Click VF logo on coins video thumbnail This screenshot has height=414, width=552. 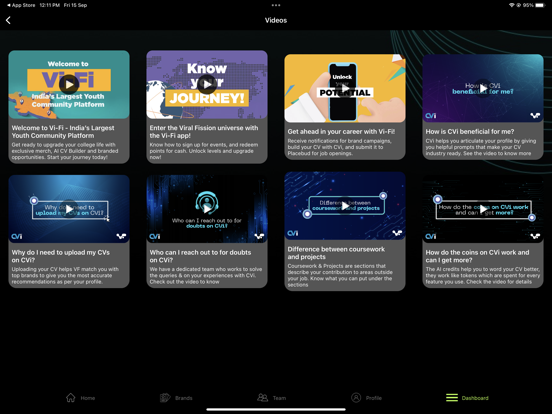(535, 237)
